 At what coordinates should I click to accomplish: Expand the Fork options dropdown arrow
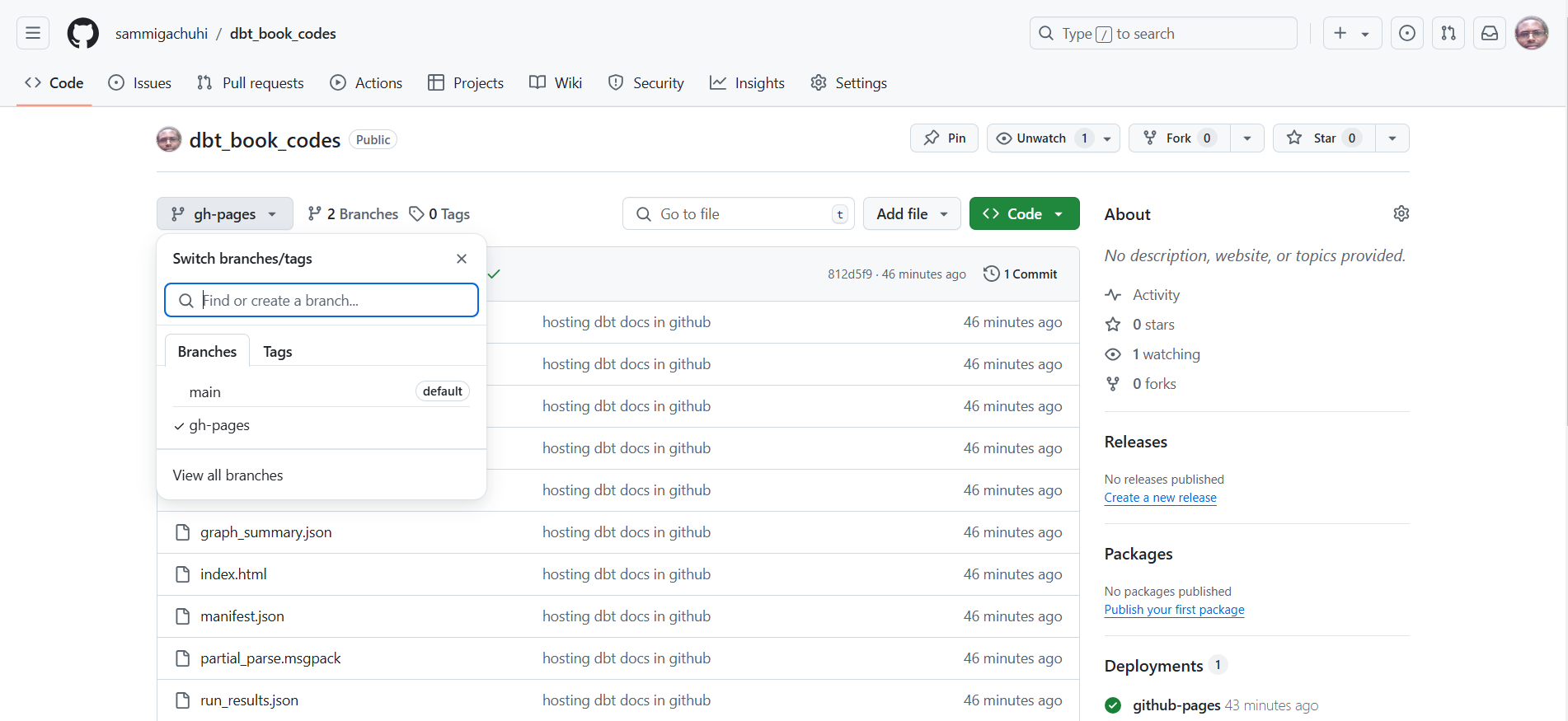pyautogui.click(x=1247, y=138)
